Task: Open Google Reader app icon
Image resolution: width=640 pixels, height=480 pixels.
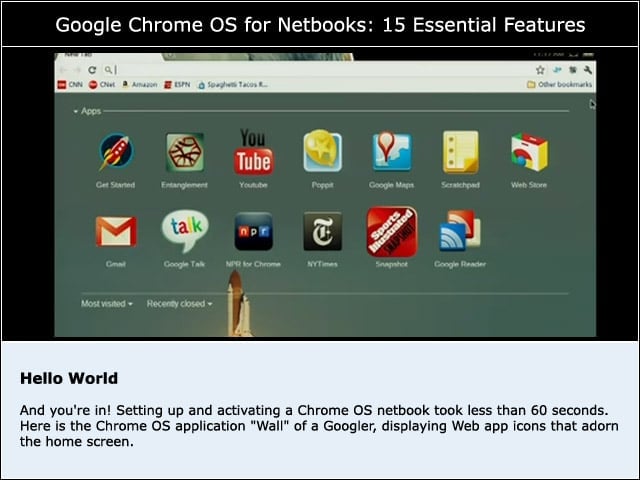Action: 460,230
